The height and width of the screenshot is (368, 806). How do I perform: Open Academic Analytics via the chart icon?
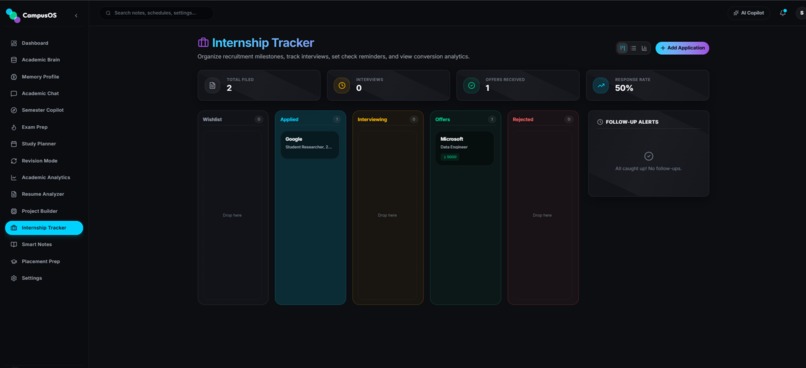(14, 178)
